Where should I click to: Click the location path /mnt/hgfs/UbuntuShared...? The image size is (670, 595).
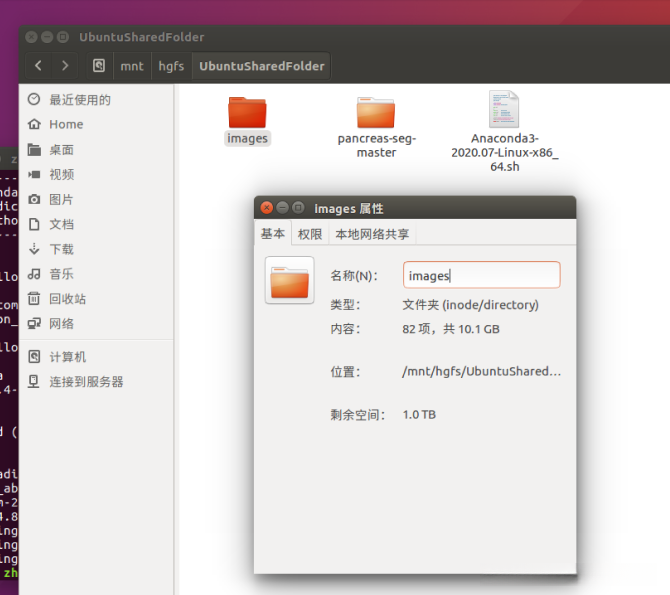(x=482, y=371)
